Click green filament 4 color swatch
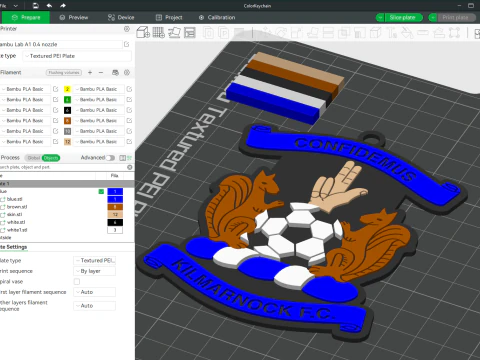 click(67, 99)
